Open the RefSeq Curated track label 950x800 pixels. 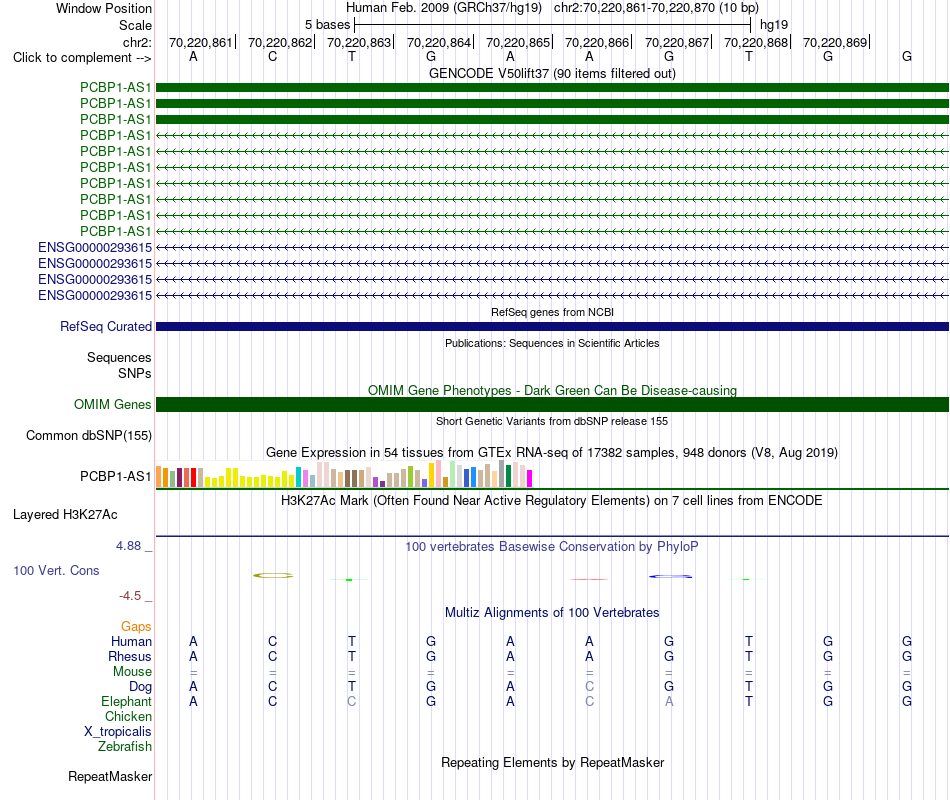106,326
